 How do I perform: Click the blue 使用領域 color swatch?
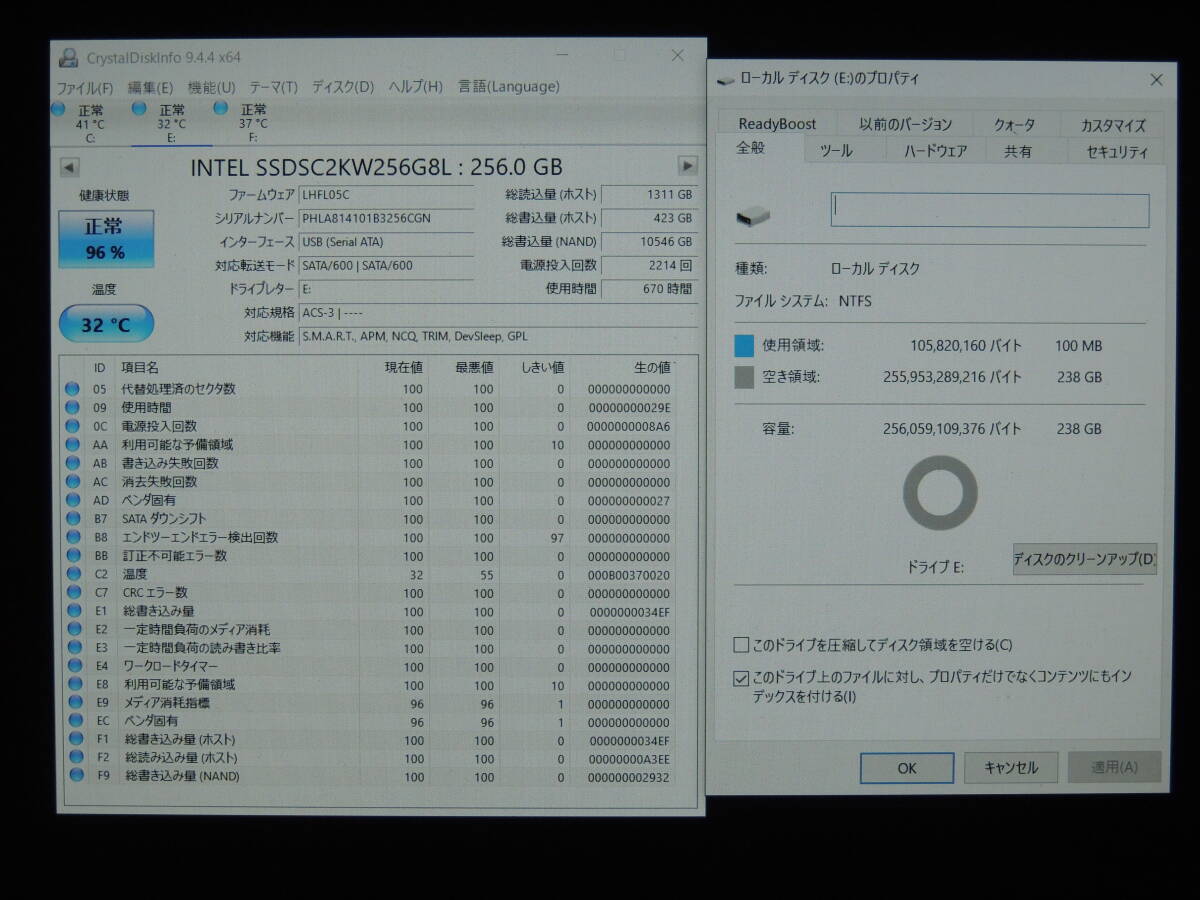(x=744, y=346)
